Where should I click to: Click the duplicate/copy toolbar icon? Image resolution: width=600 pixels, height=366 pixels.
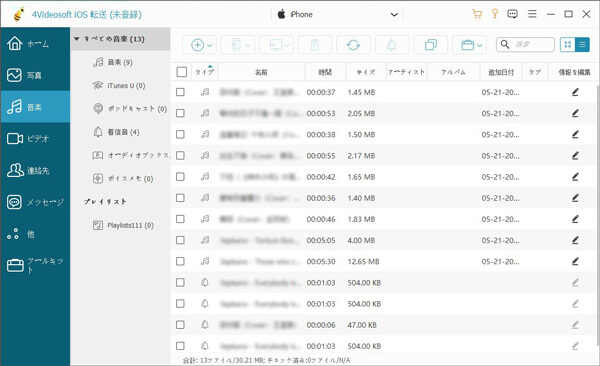(431, 45)
